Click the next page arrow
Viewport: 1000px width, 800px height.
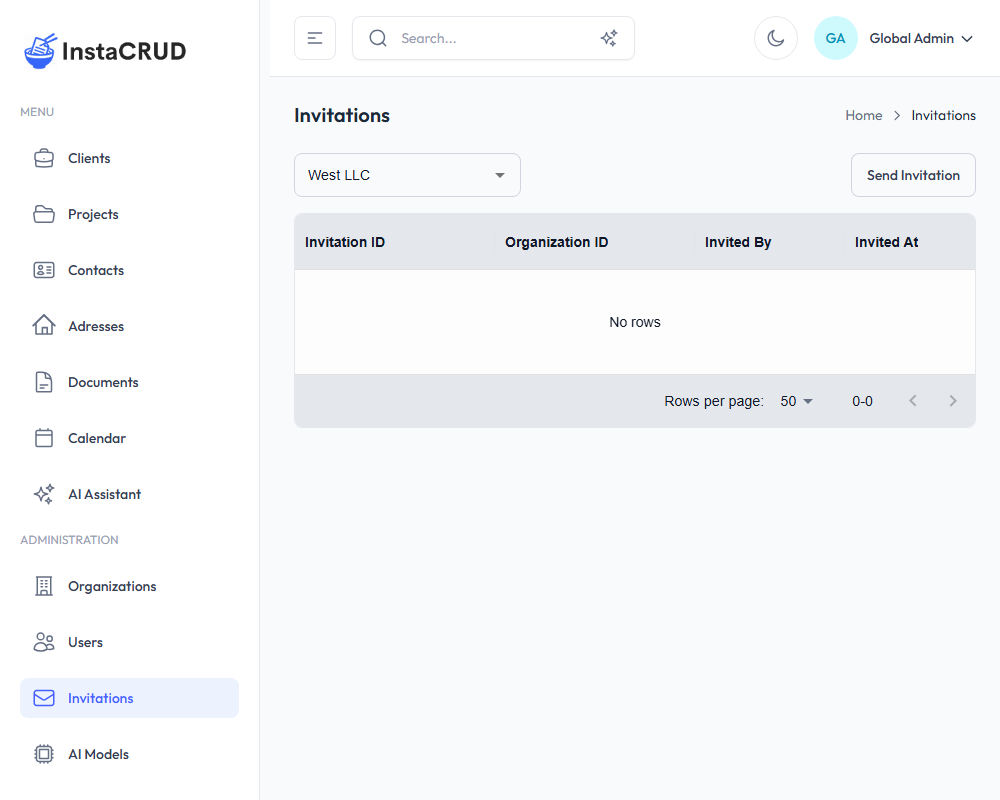point(952,401)
